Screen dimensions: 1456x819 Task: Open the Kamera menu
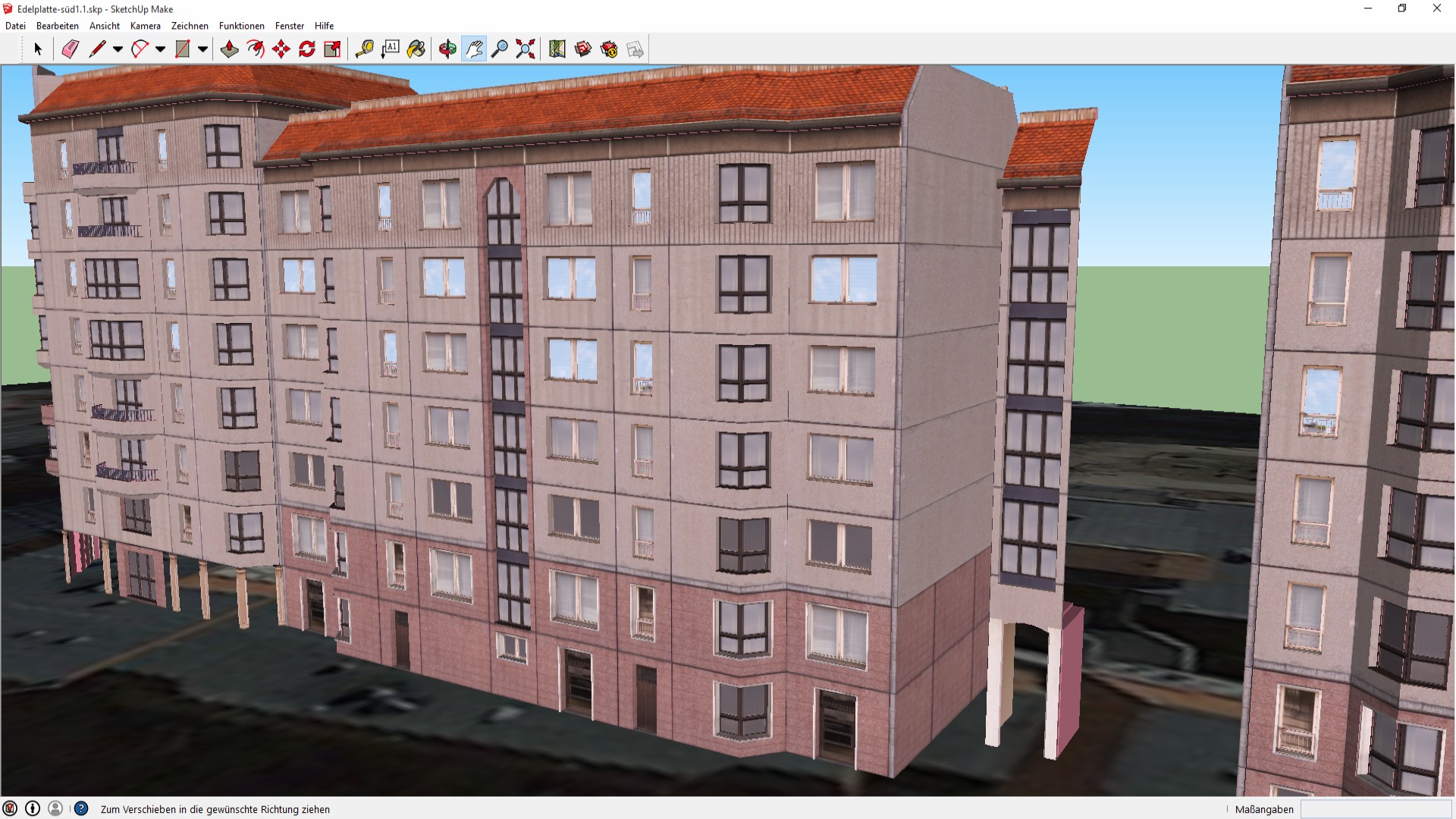point(145,26)
